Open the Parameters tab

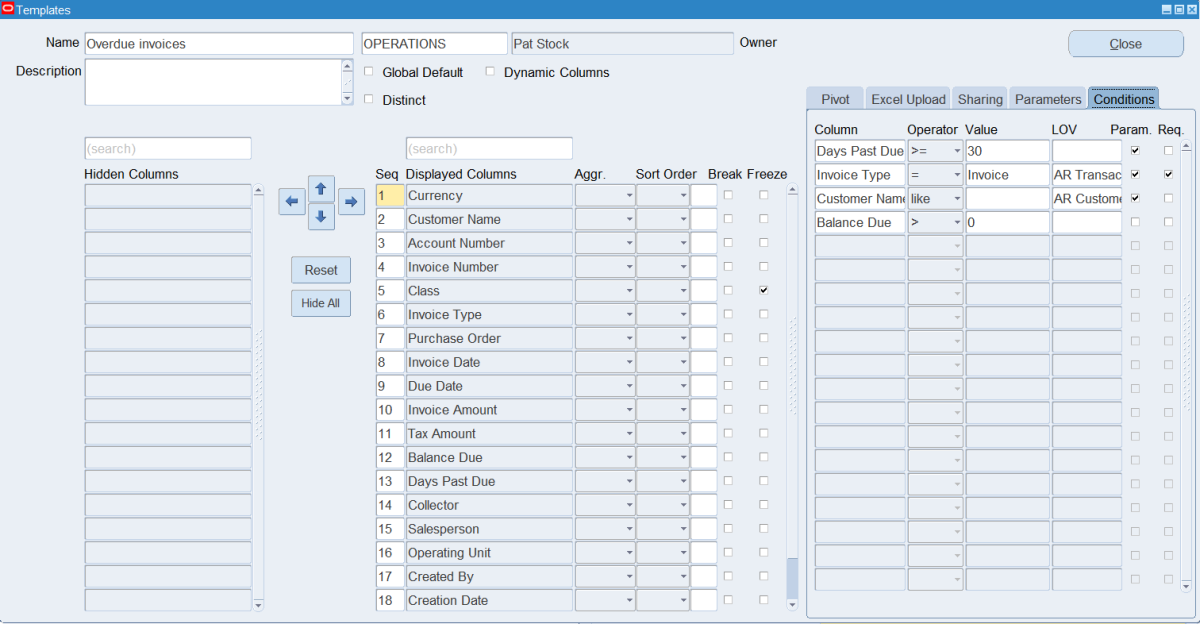1048,99
